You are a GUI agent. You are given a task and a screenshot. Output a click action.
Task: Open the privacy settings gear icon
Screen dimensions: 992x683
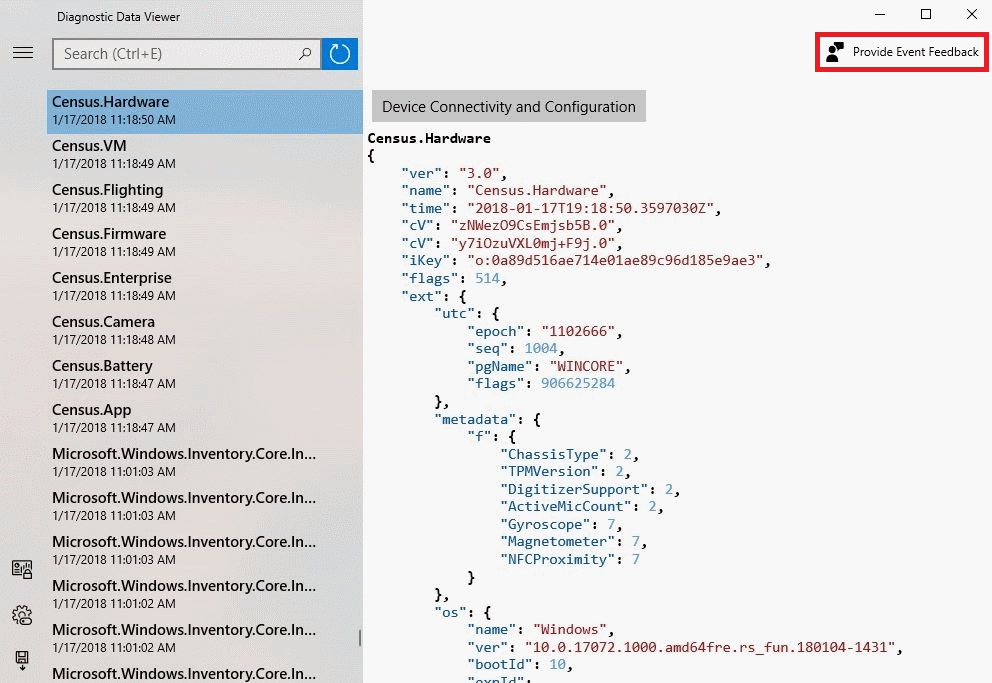(22, 615)
